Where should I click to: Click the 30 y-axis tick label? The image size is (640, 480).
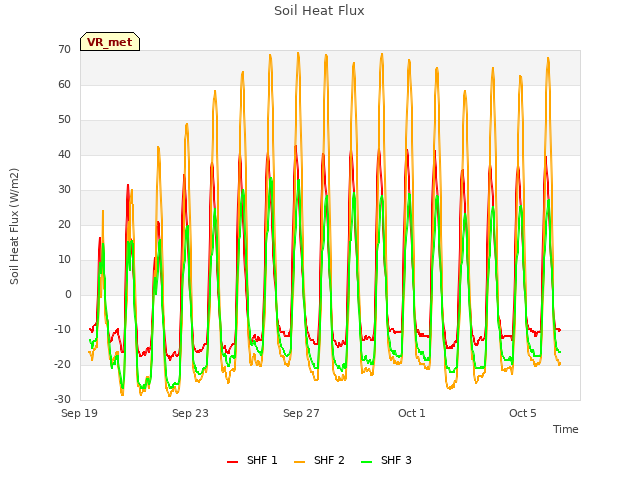64,190
